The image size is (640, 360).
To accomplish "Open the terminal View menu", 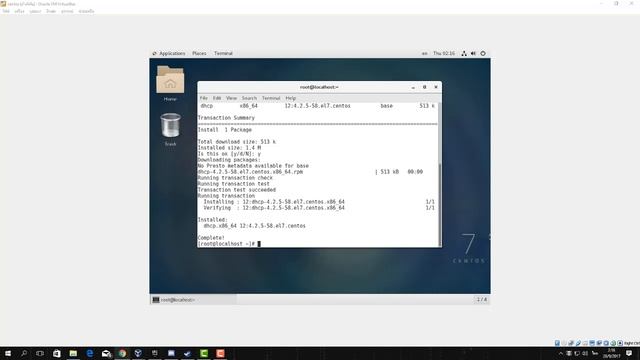I will pyautogui.click(x=231, y=98).
